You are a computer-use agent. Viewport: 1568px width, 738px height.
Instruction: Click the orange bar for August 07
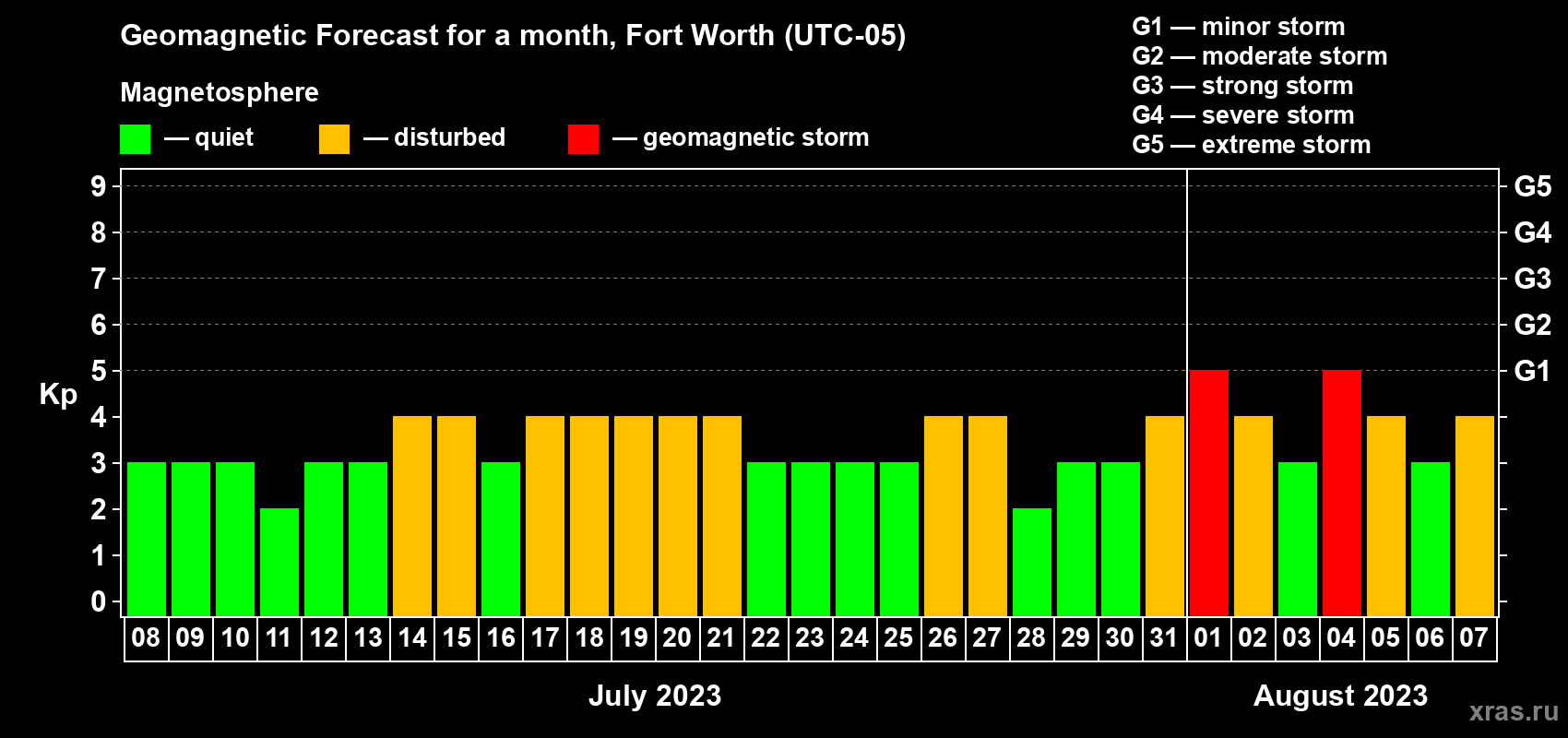click(1475, 516)
